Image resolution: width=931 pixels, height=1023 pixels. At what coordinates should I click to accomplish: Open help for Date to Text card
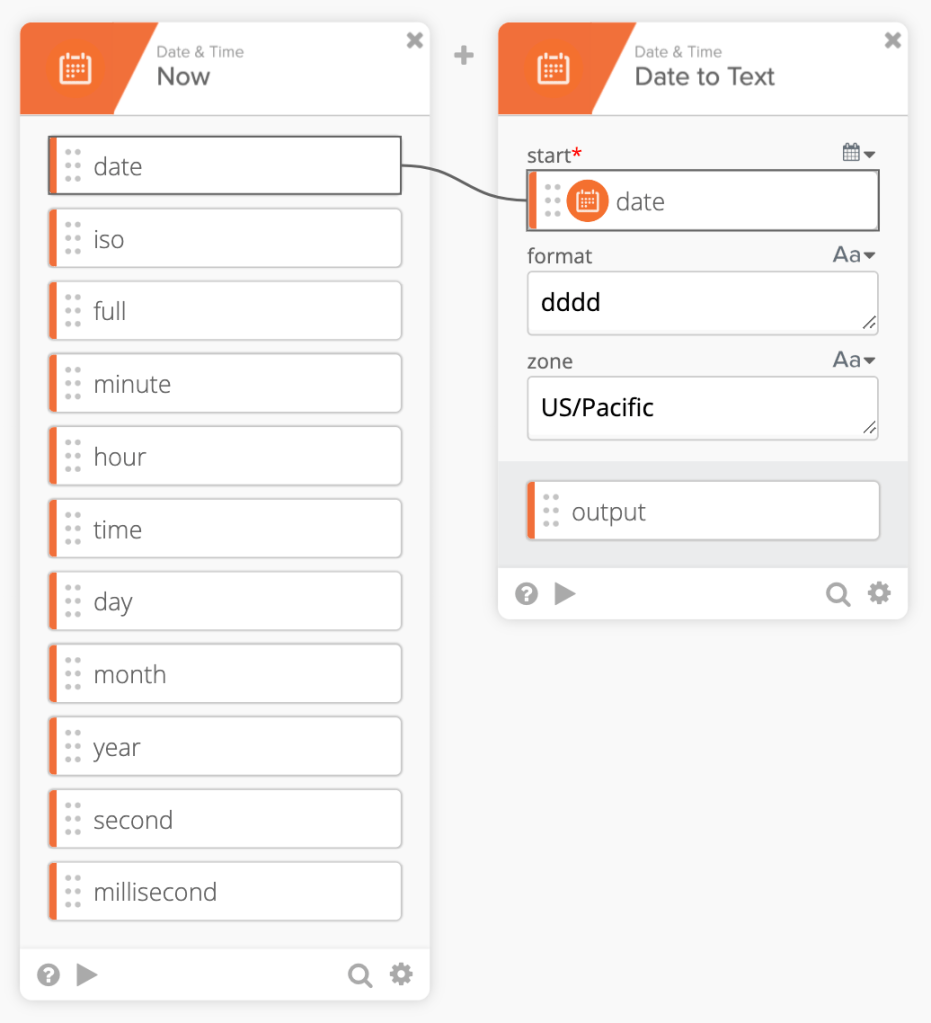tap(526, 595)
